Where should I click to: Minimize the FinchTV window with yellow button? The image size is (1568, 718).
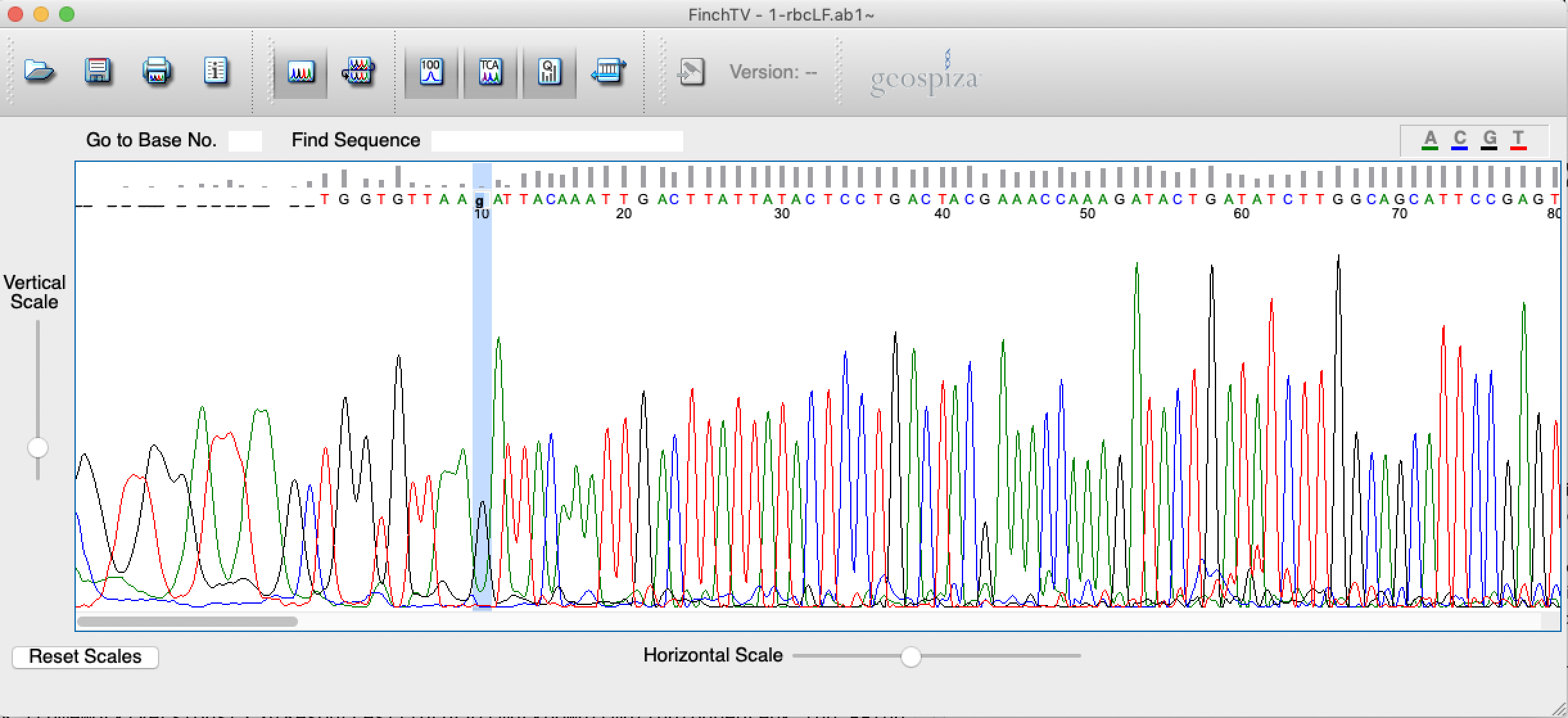(x=41, y=14)
